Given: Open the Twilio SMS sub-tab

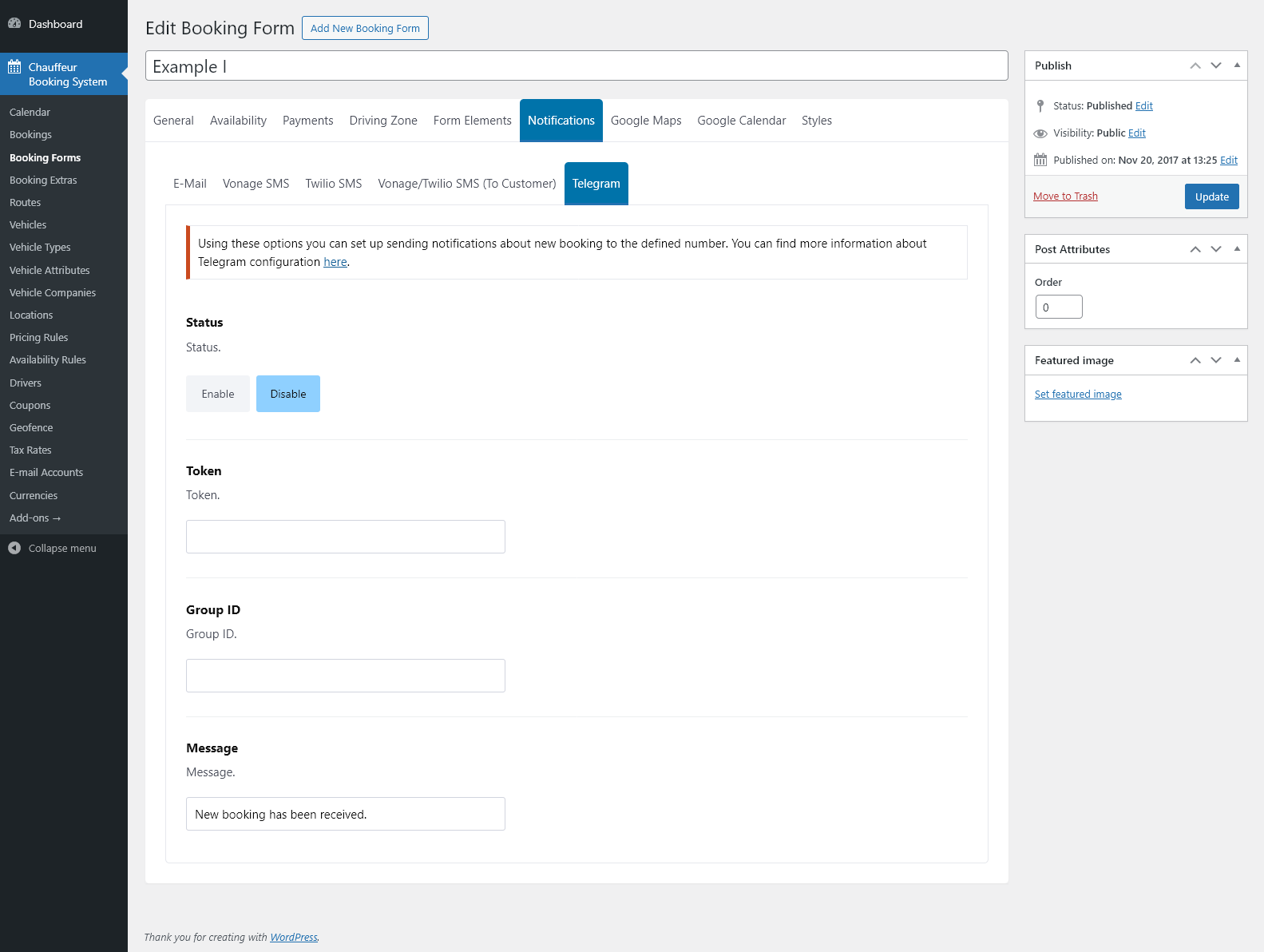Looking at the screenshot, I should pos(334,184).
